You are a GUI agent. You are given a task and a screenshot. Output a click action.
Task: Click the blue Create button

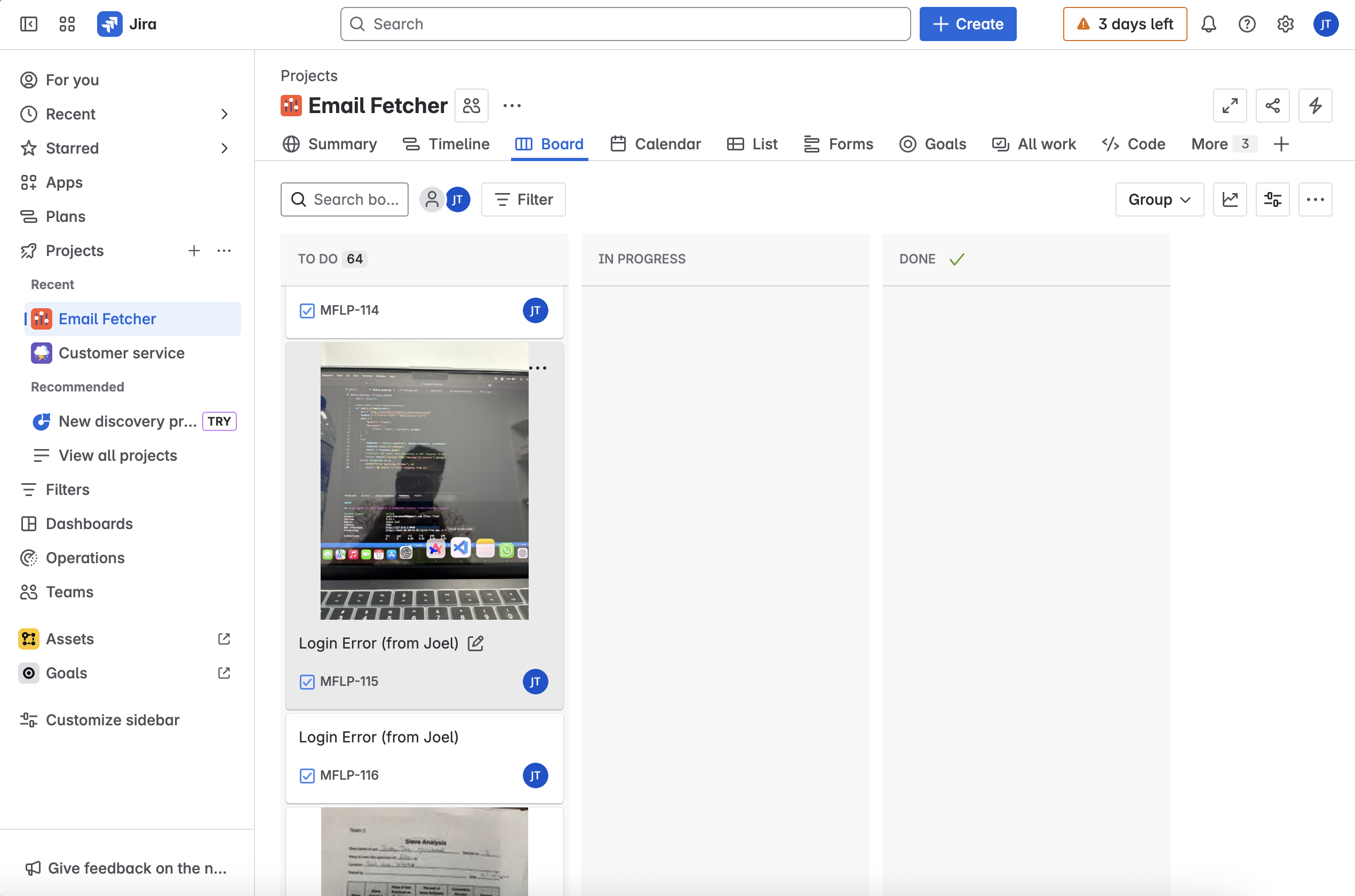(x=968, y=24)
